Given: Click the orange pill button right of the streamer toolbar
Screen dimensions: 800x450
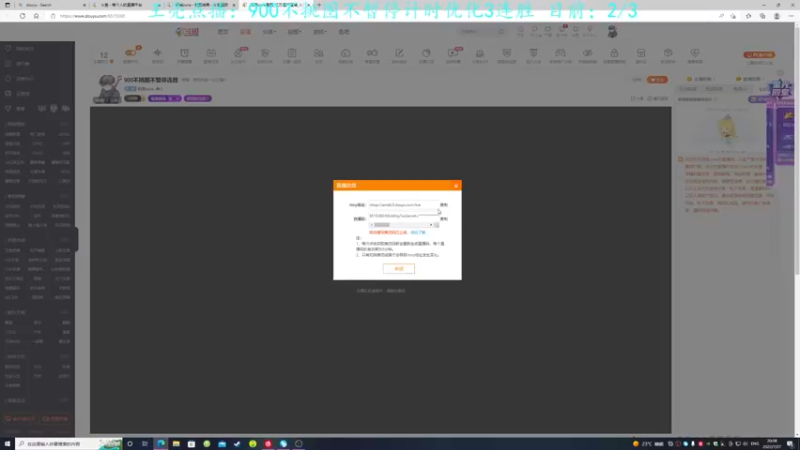Looking at the screenshot, I should coord(759,55).
